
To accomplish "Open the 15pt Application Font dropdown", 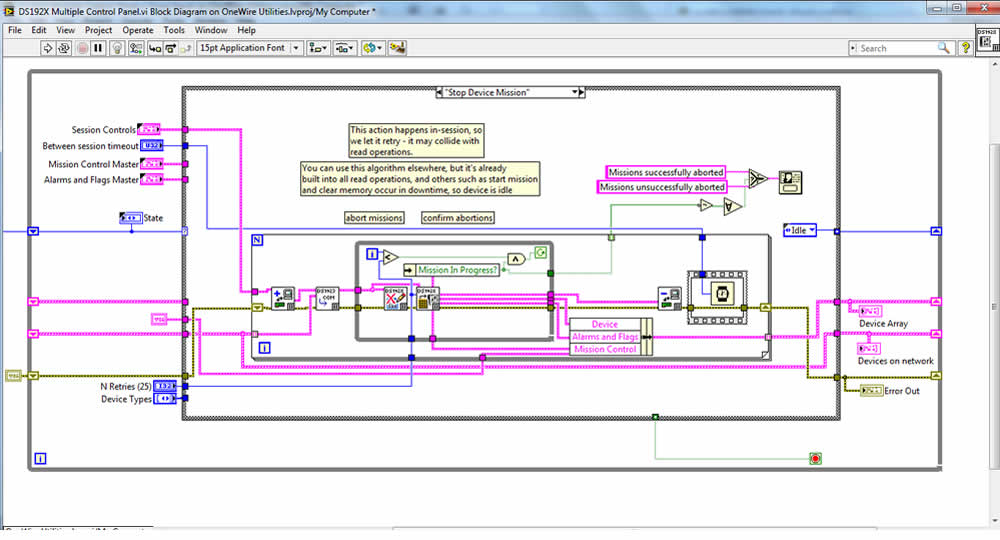I will click(249, 48).
